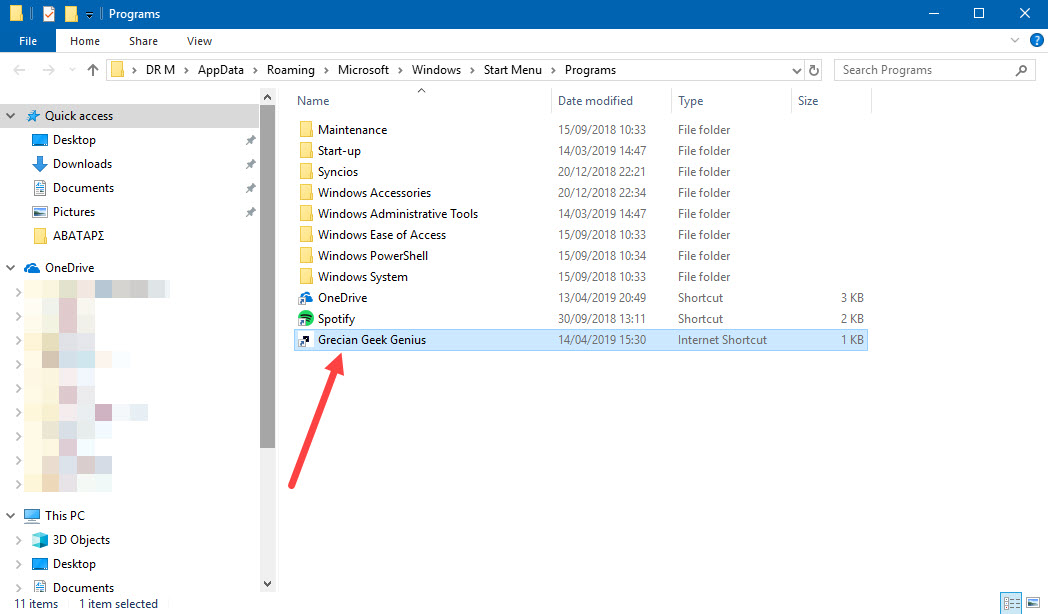The height and width of the screenshot is (614, 1048).
Task: Open the address bar history dropdown
Action: pos(796,69)
